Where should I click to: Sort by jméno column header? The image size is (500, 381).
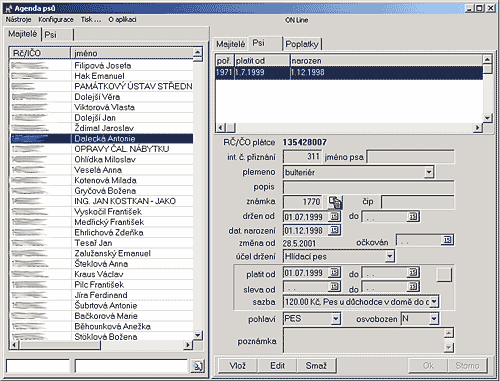tap(132, 53)
